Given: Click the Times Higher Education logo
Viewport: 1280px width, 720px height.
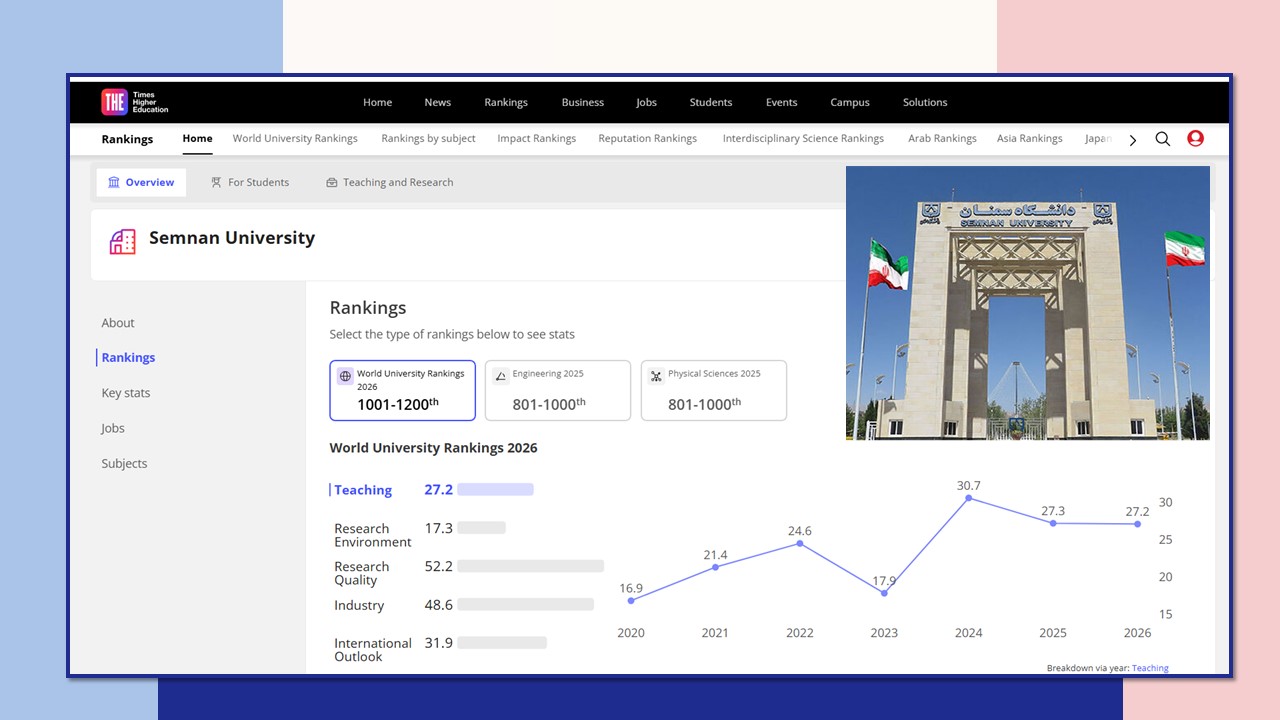Looking at the screenshot, I should tap(134, 102).
